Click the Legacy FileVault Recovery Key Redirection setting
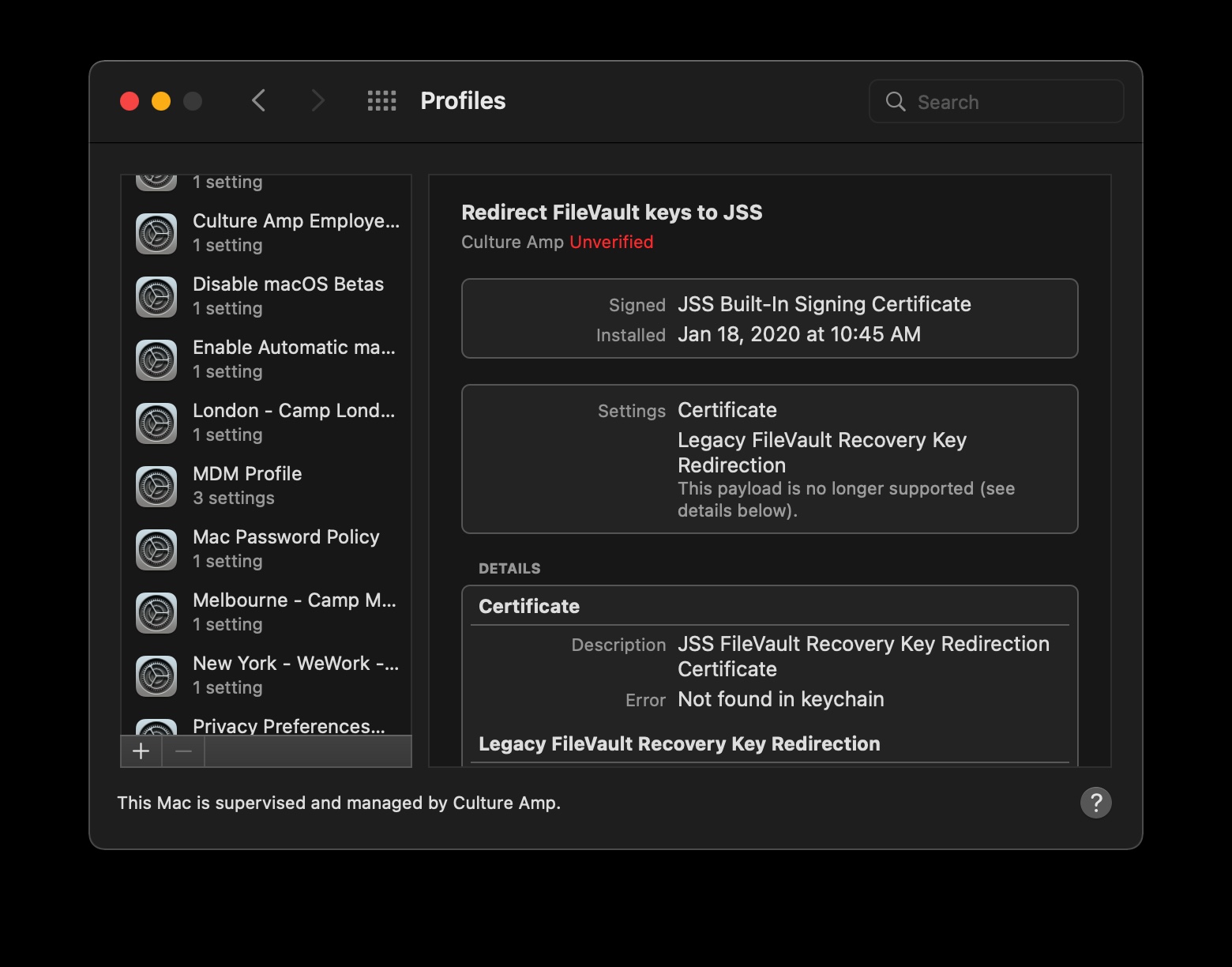 pyautogui.click(x=822, y=453)
